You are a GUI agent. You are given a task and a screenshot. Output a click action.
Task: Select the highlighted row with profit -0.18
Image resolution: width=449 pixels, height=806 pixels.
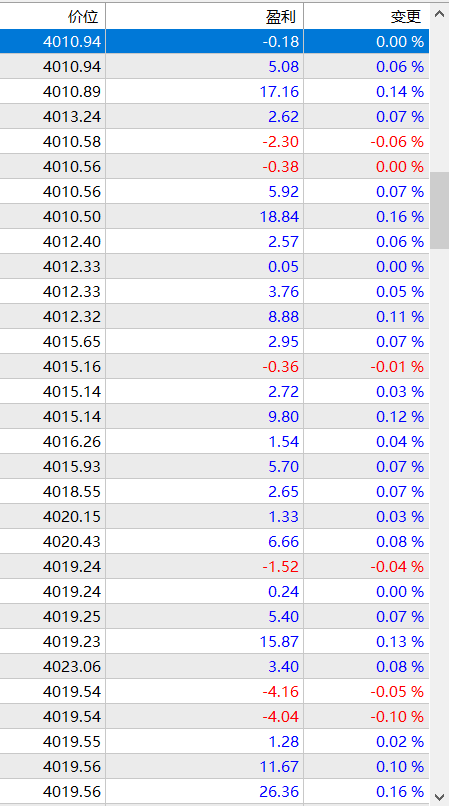pyautogui.click(x=214, y=42)
